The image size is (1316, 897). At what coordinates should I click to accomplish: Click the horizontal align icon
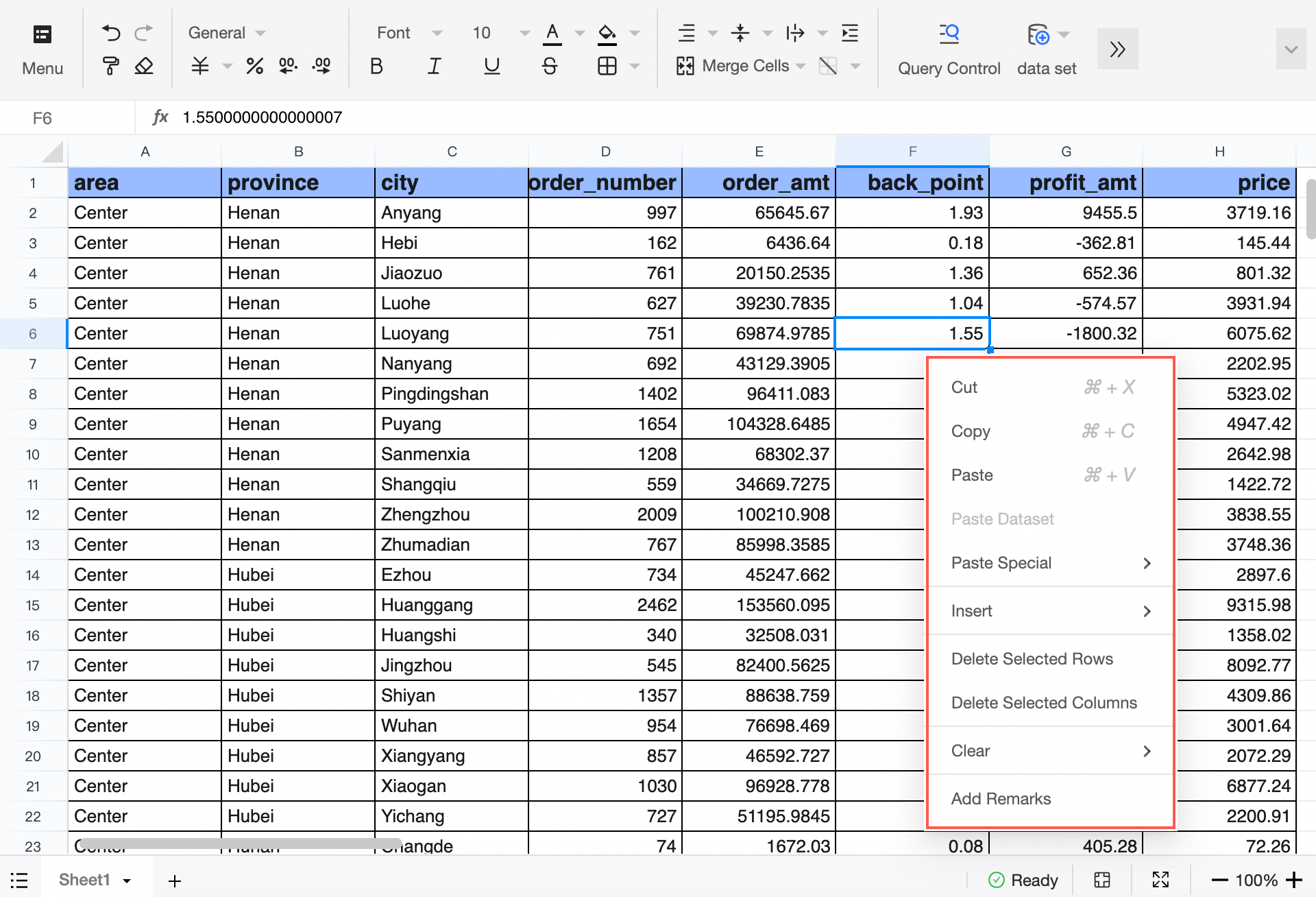pyautogui.click(x=687, y=33)
